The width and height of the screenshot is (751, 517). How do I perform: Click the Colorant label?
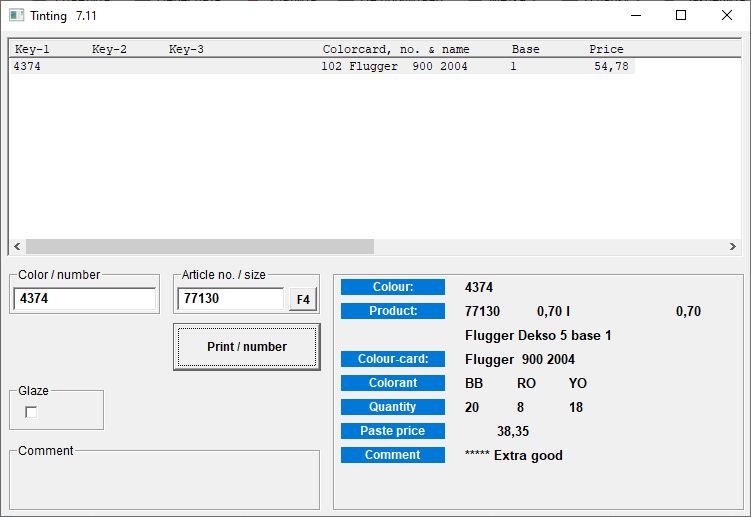coord(393,383)
